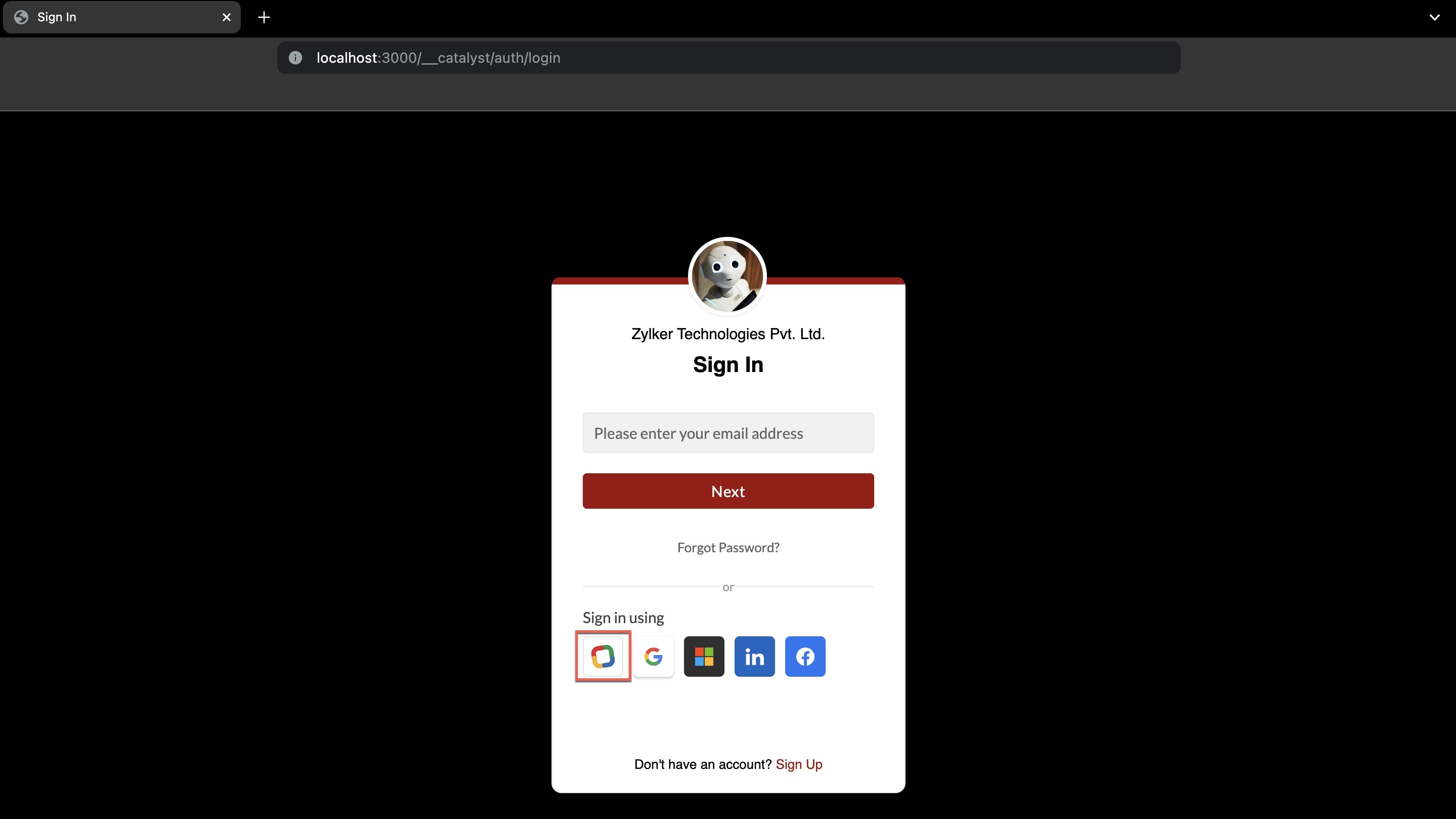Select the LinkedIn sign-in icon

pyautogui.click(x=755, y=656)
